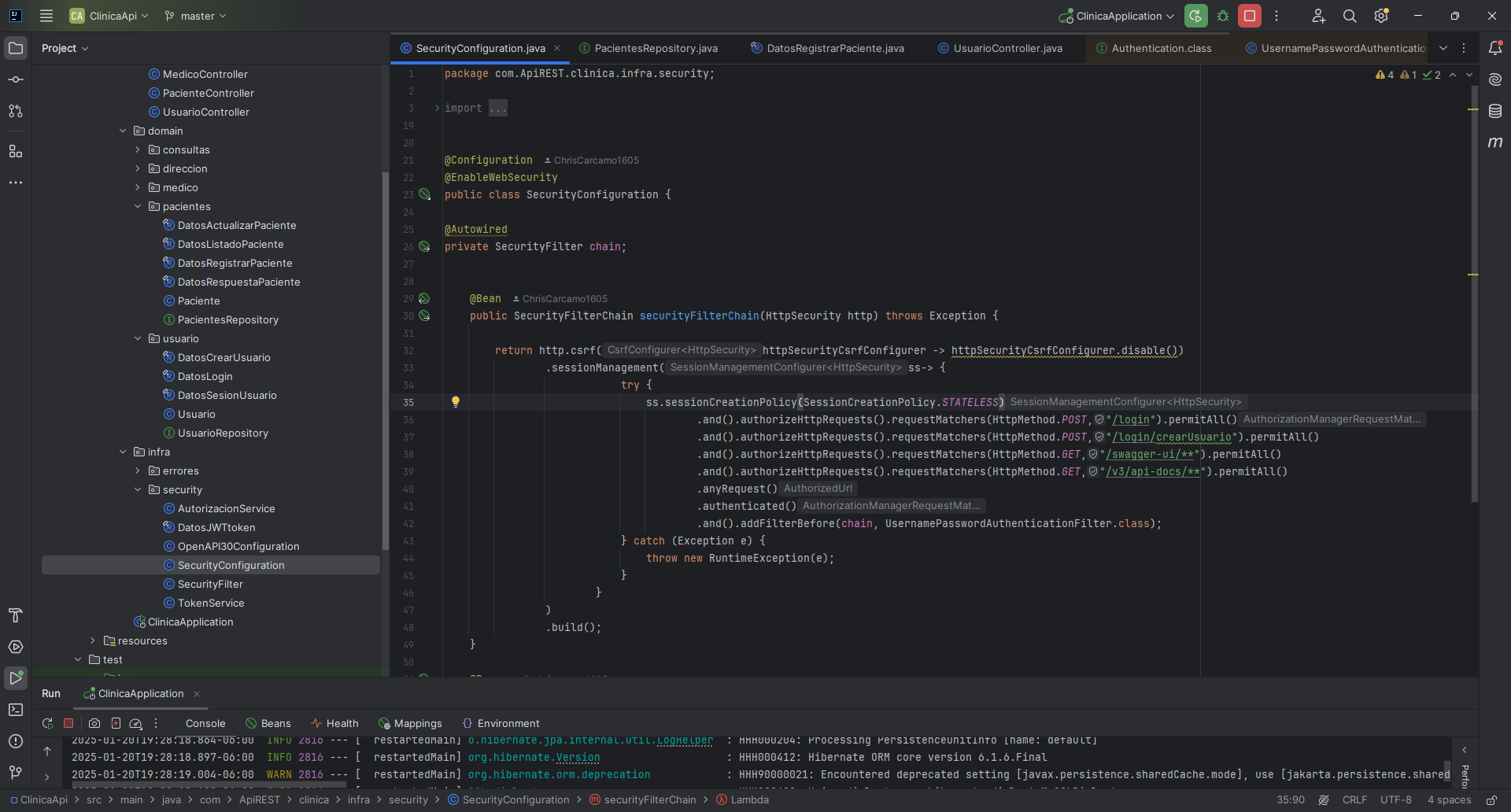Open the Mappings tab in Run panel

410,723
